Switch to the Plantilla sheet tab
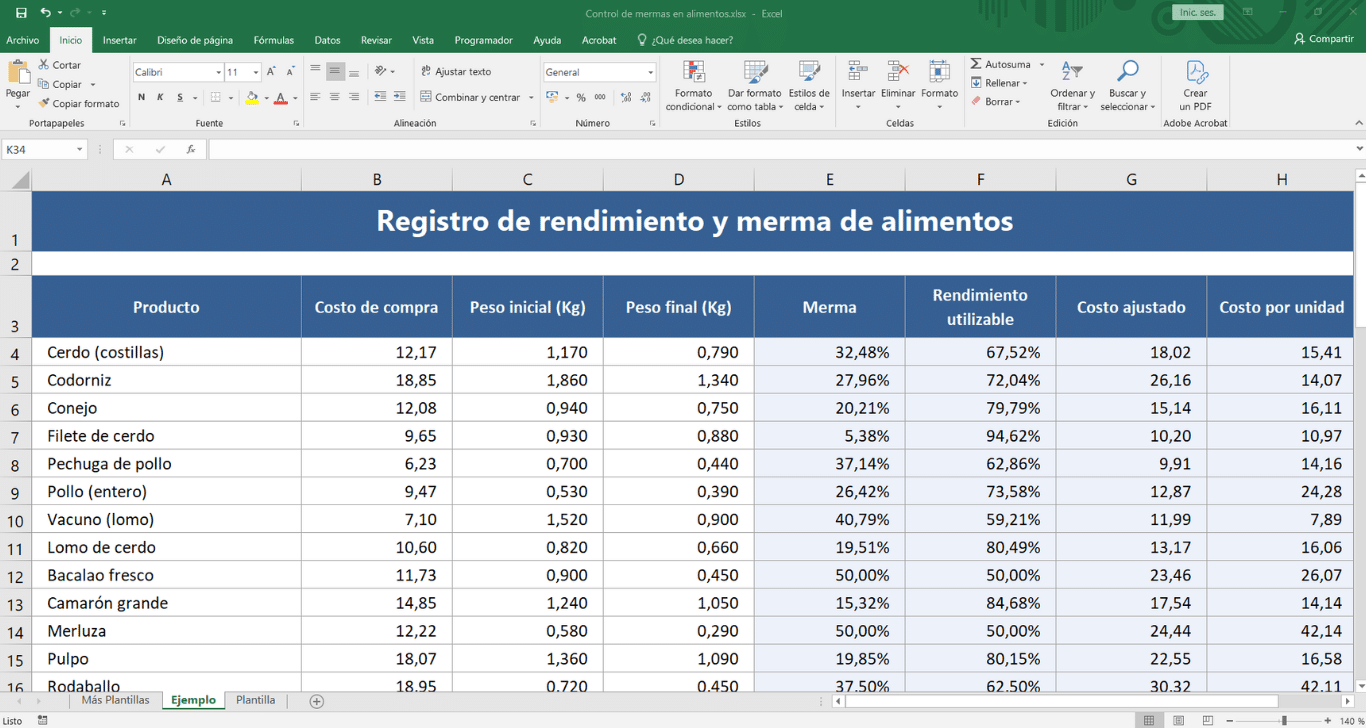This screenshot has width=1366, height=728. tap(255, 700)
